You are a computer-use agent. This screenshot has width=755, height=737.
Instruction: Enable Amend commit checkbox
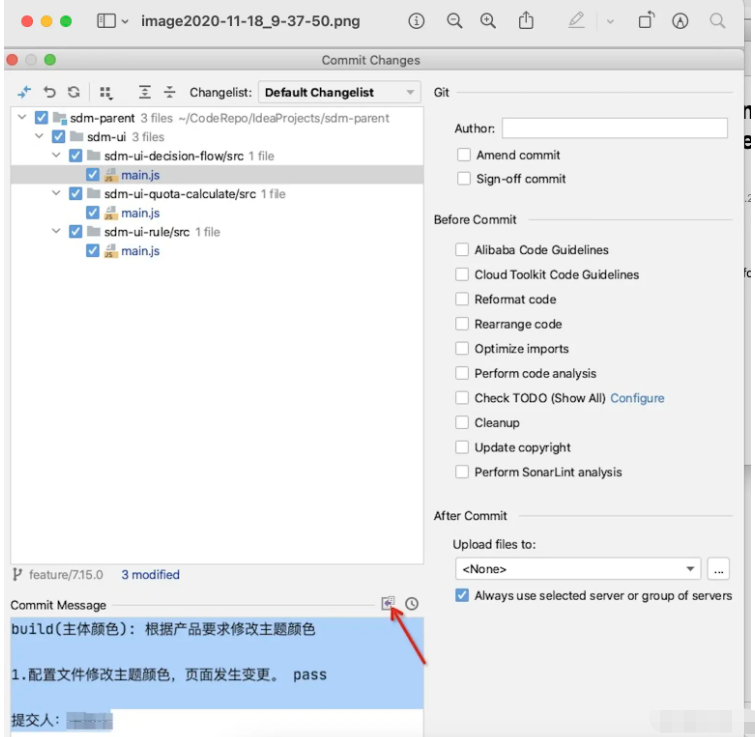click(x=464, y=155)
